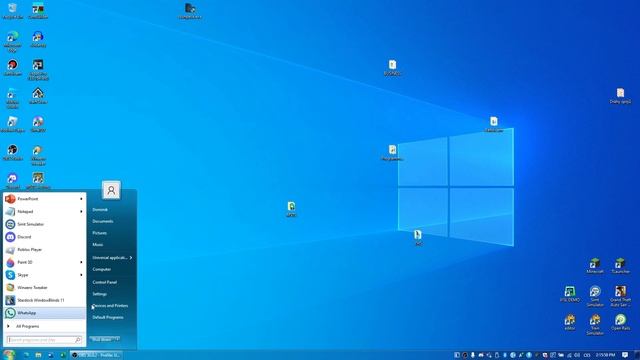Select the Grand Theft Auto San desktop shortcut
Image resolution: width=640 pixels, height=360 pixels.
pos(620,296)
